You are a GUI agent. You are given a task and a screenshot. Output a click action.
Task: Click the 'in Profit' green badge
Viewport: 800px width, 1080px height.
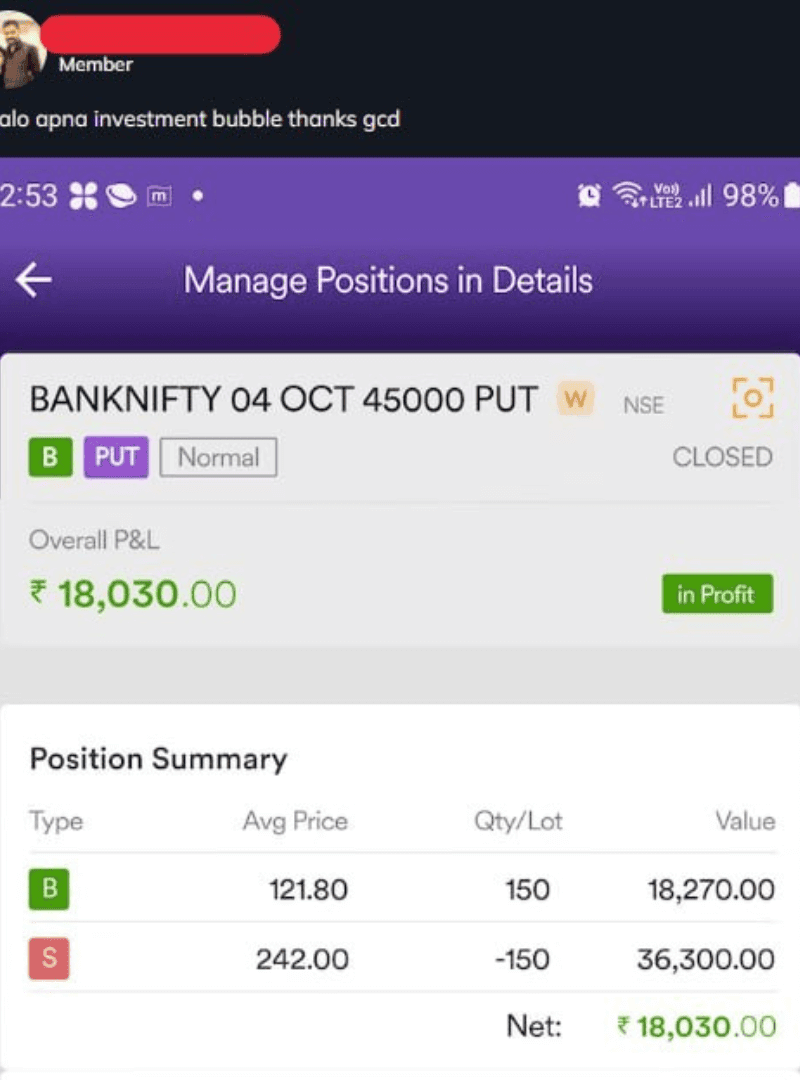716,594
